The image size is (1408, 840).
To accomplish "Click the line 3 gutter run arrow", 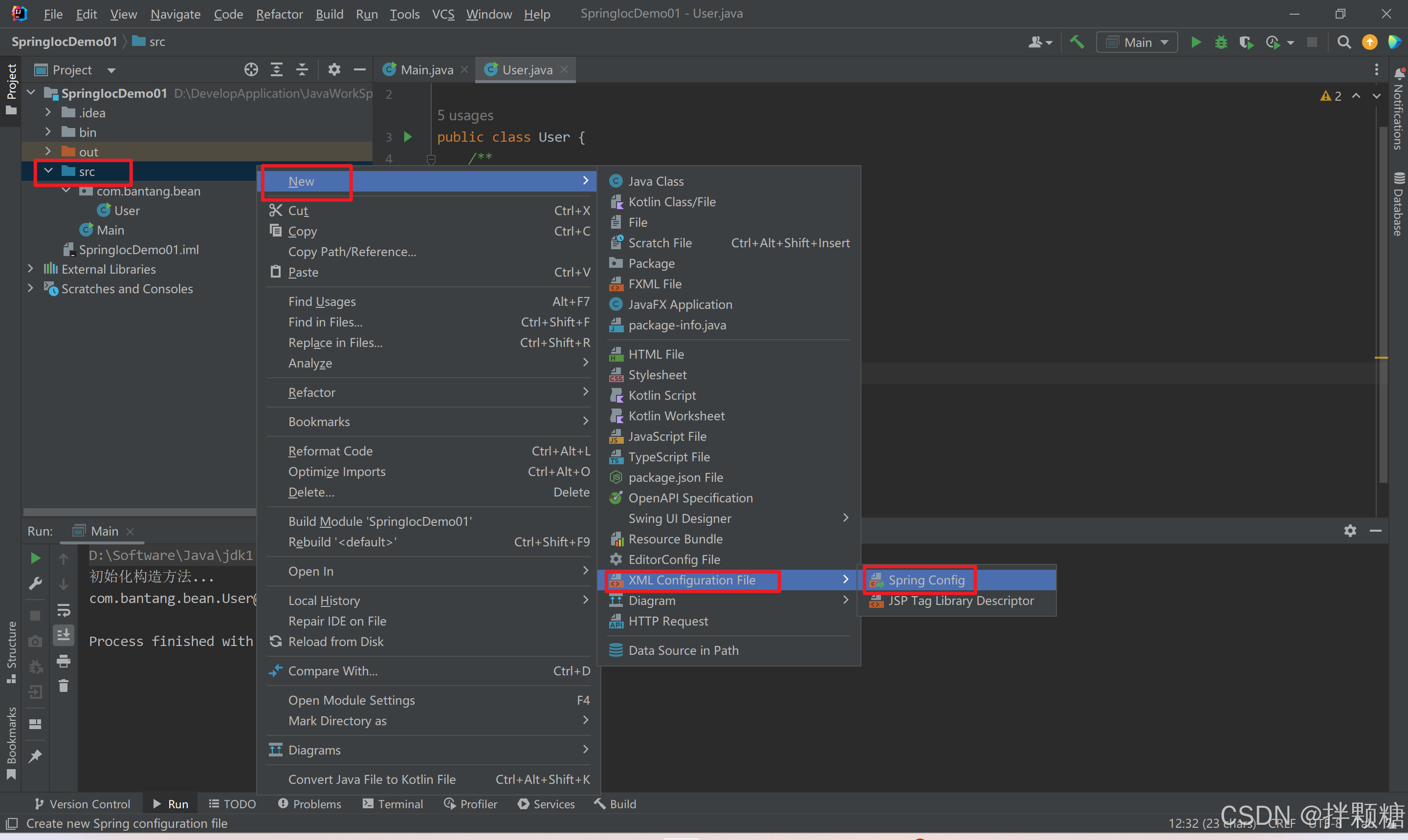I will click(408, 137).
